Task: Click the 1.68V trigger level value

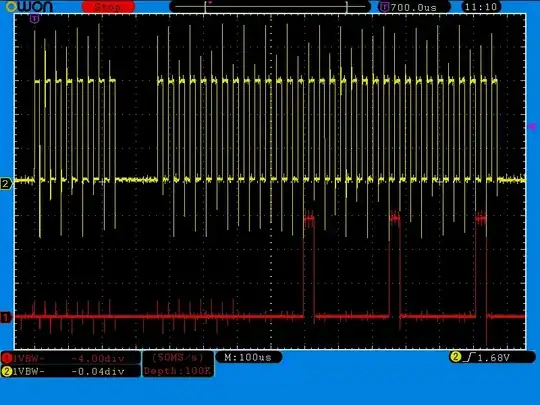Action: pyautogui.click(x=494, y=358)
